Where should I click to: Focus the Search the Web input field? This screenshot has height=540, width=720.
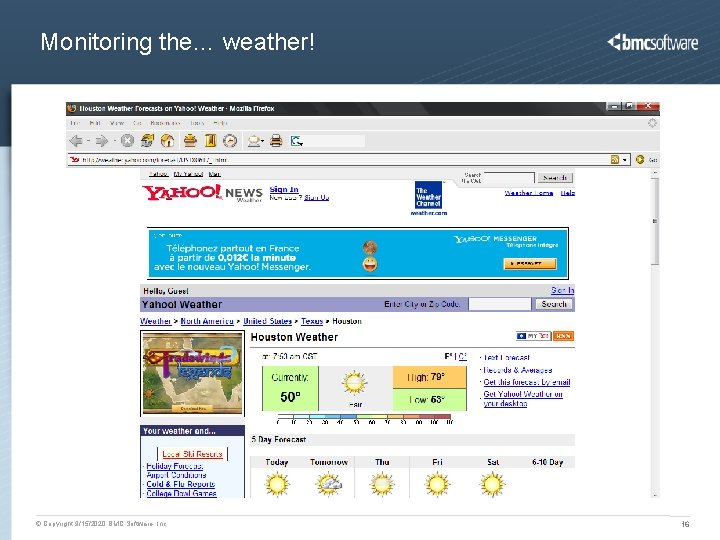pos(508,178)
